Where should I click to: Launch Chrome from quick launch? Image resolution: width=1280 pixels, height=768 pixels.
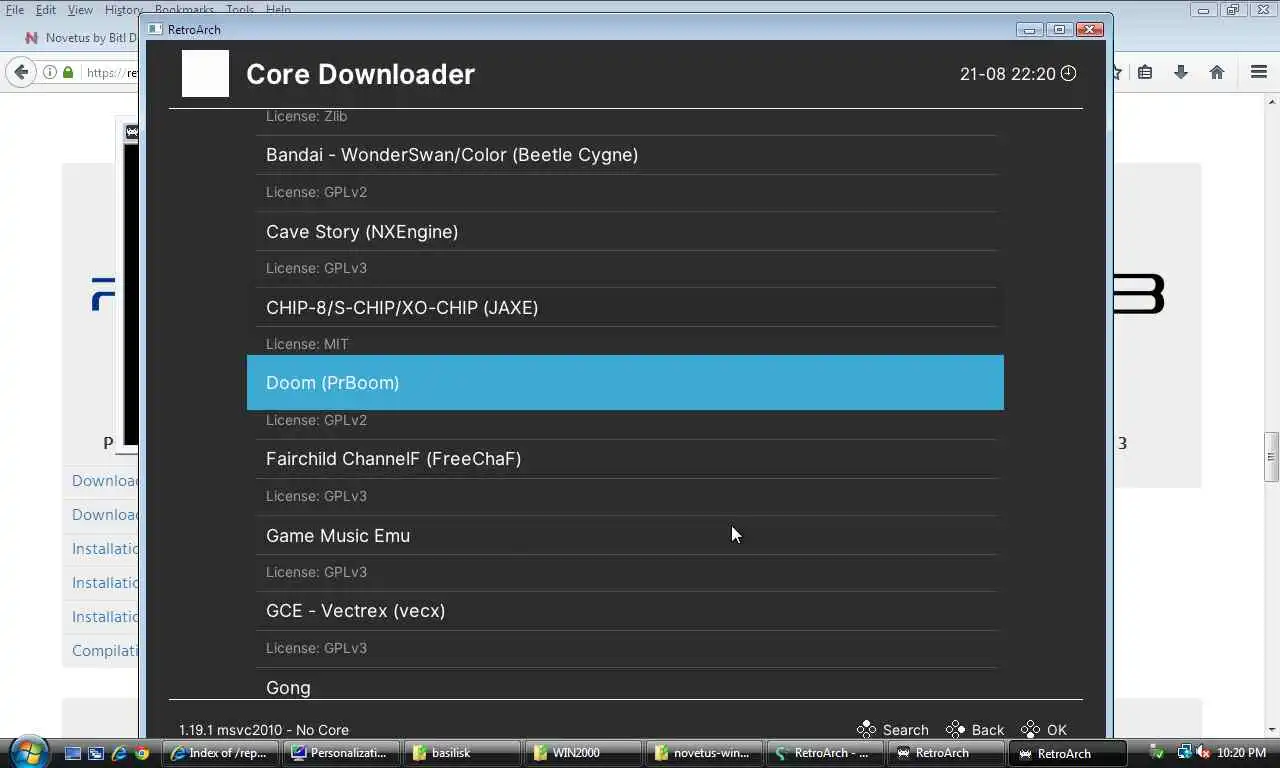142,753
